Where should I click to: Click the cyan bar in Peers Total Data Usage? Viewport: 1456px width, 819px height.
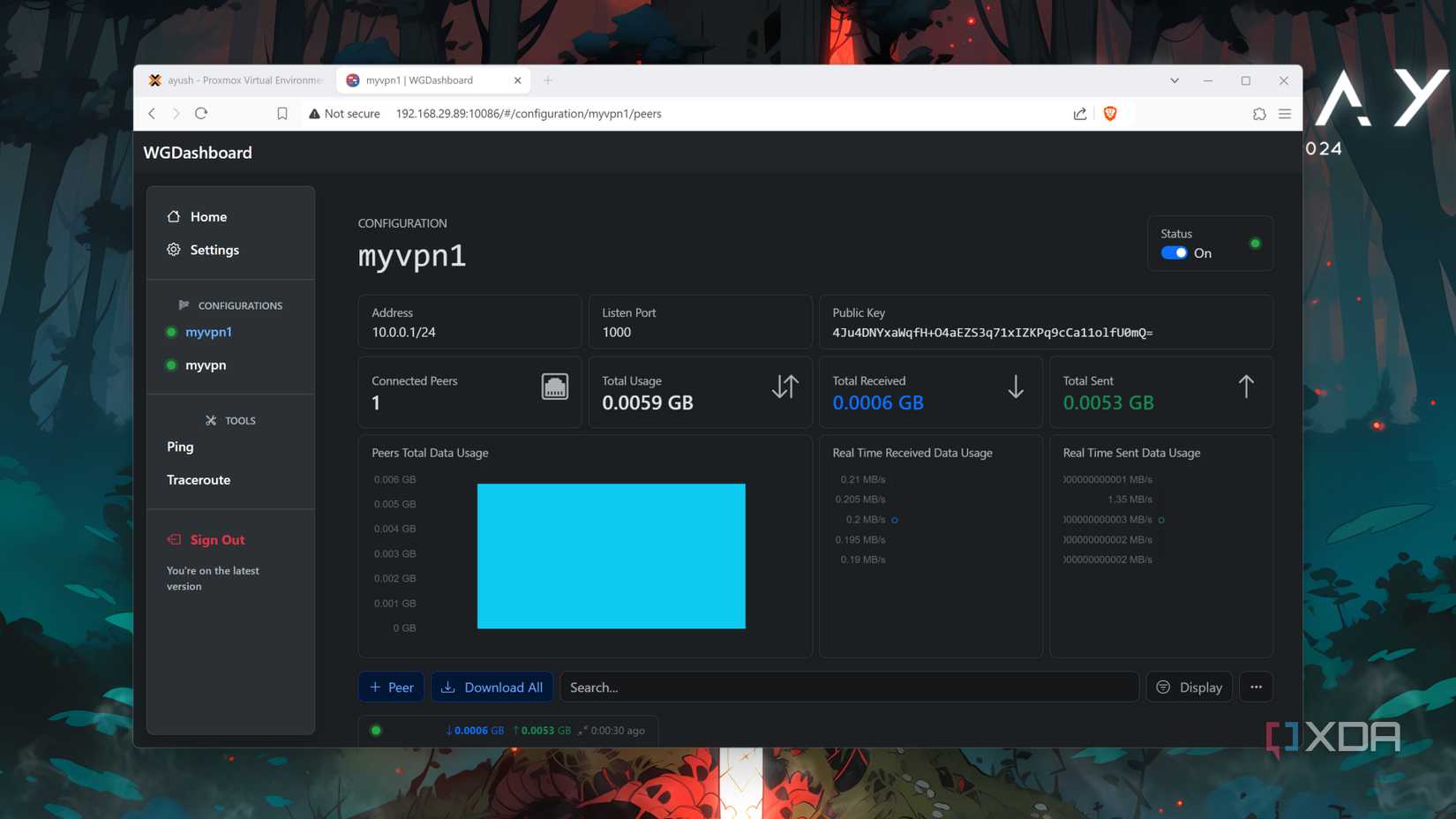(611, 556)
